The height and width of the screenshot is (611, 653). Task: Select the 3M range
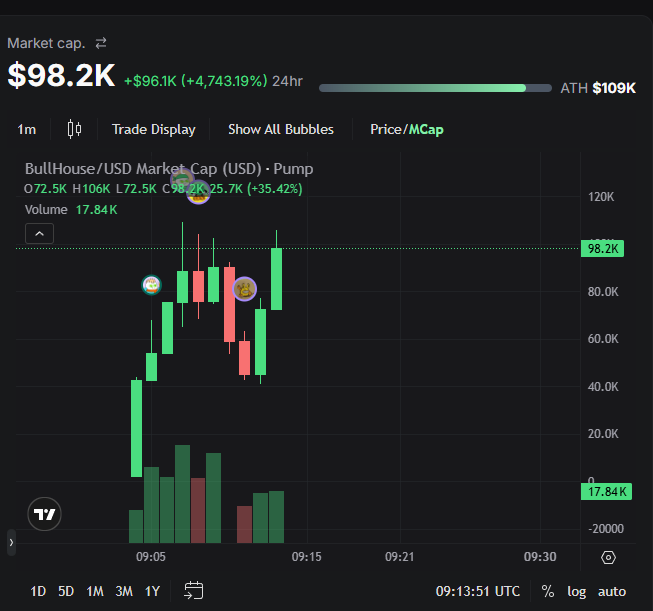pos(124,591)
